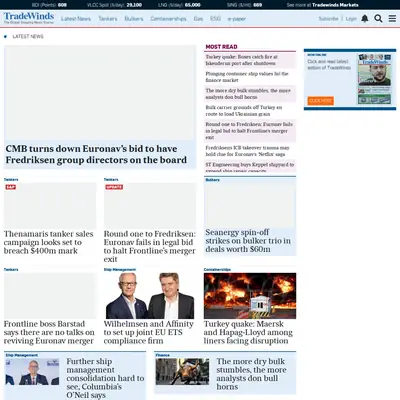Open See more at Tradewinds Markets link
This screenshot has width=400, height=400.
point(322,5)
